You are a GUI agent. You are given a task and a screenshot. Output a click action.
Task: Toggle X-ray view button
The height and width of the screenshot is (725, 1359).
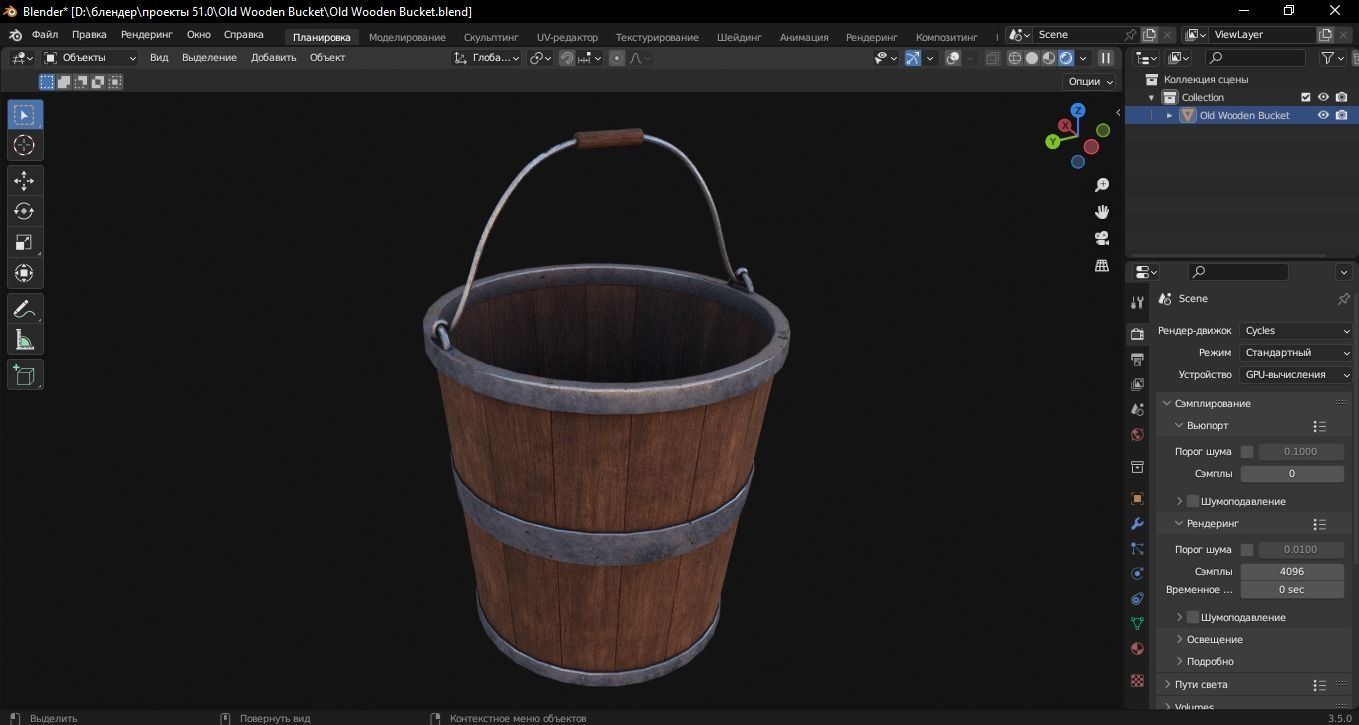point(992,58)
